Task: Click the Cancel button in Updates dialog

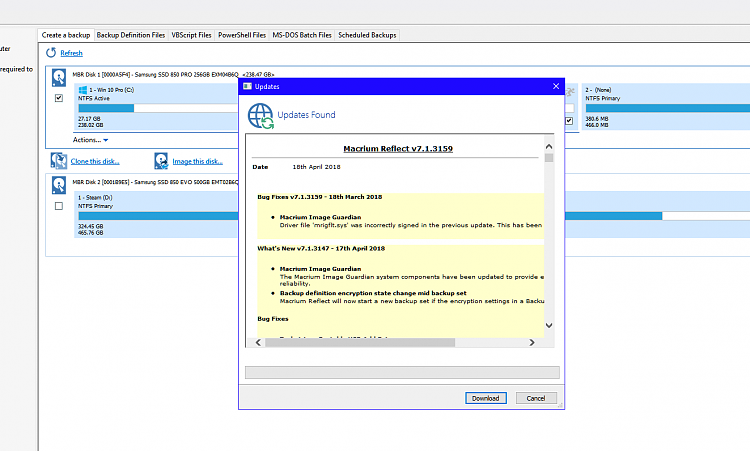Action: 536,398
